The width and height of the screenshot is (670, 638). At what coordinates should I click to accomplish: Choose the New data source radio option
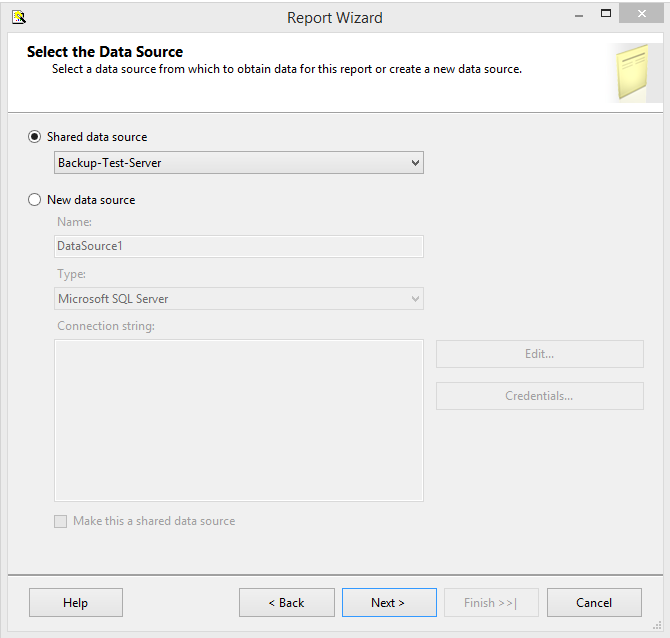(35, 200)
